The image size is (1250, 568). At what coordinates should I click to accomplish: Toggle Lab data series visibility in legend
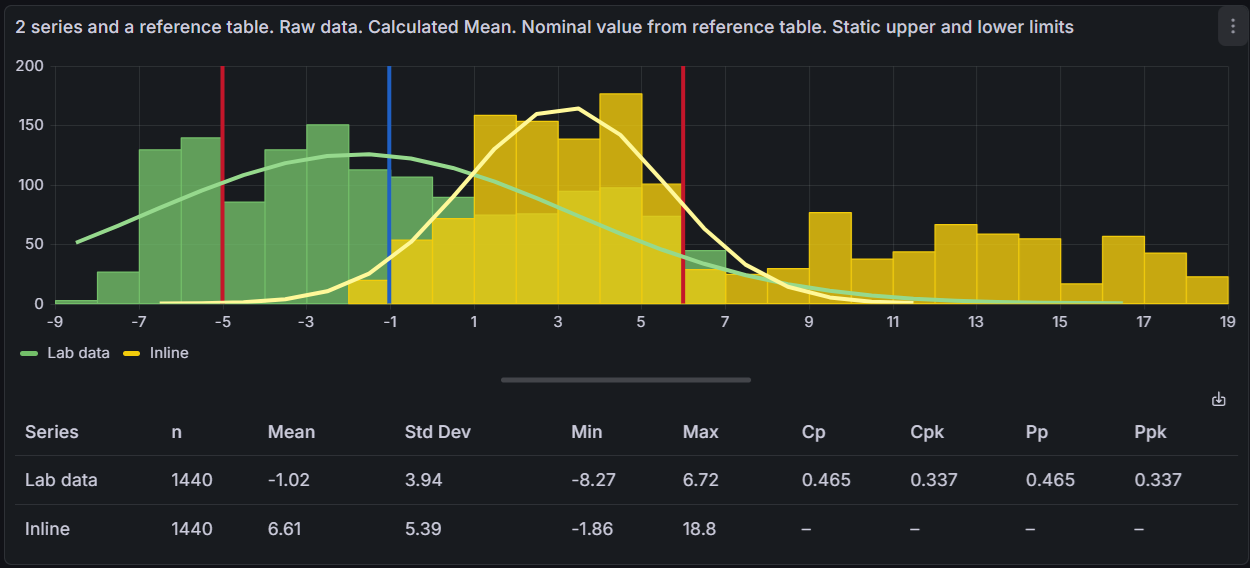point(78,353)
